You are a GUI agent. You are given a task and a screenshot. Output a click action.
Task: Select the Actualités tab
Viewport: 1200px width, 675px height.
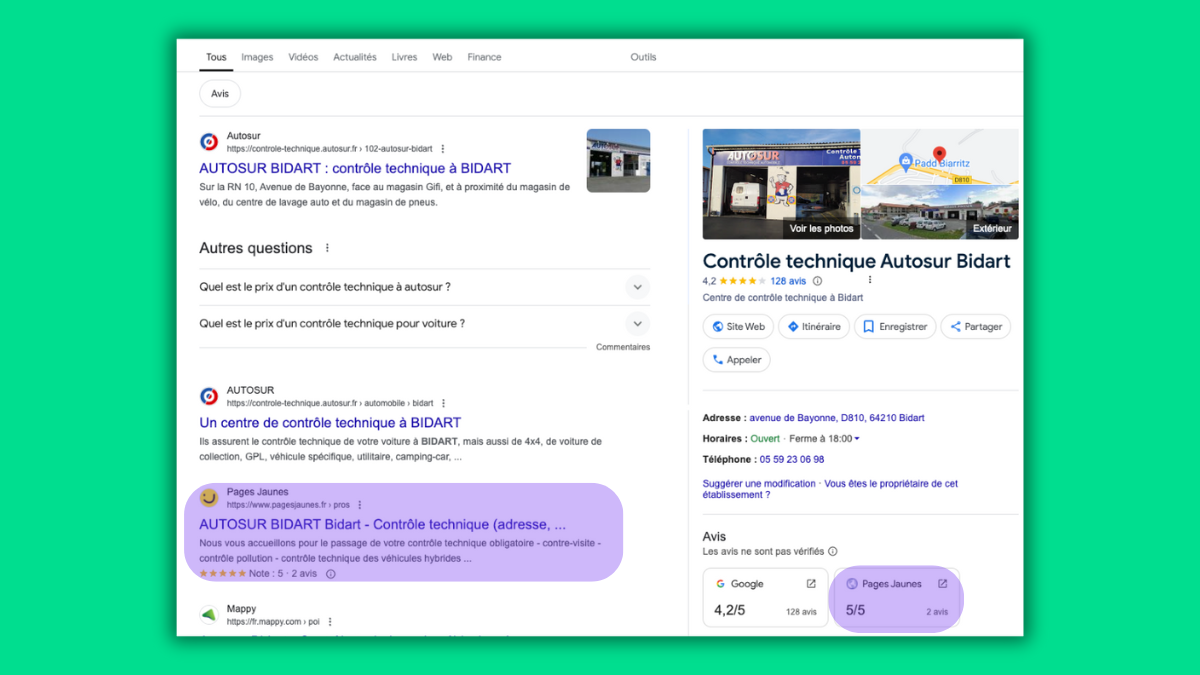(x=355, y=57)
